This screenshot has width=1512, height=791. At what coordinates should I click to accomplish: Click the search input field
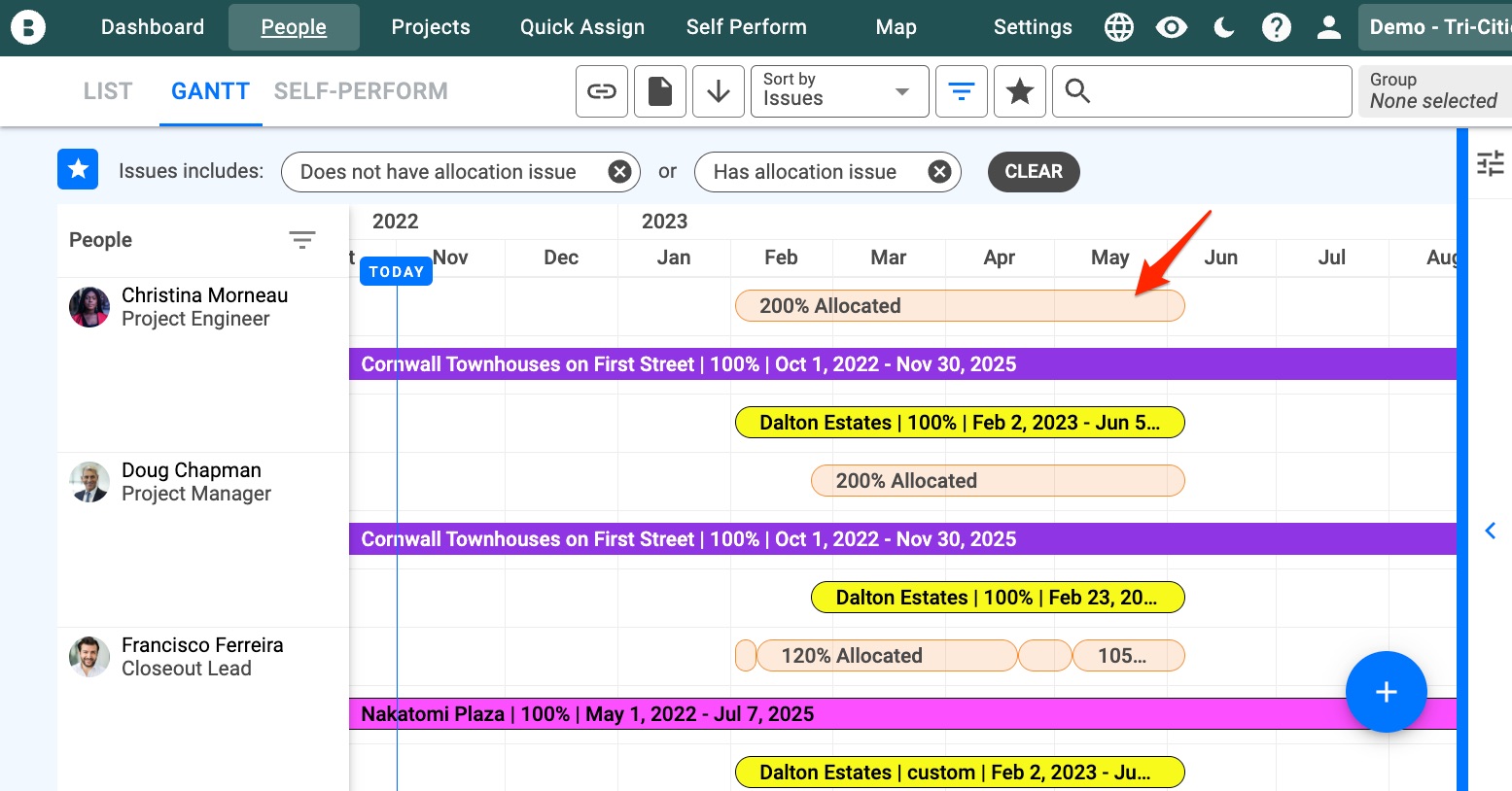[x=1202, y=91]
